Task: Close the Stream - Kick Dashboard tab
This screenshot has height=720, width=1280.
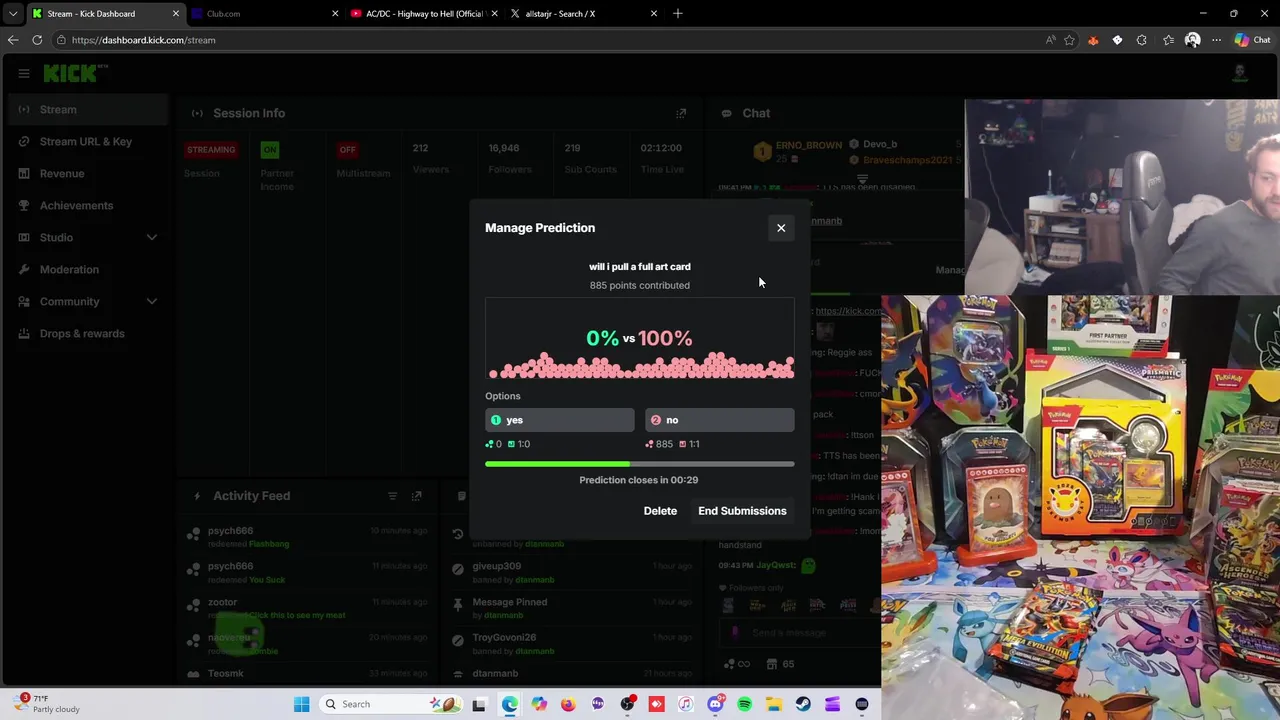Action: [176, 14]
